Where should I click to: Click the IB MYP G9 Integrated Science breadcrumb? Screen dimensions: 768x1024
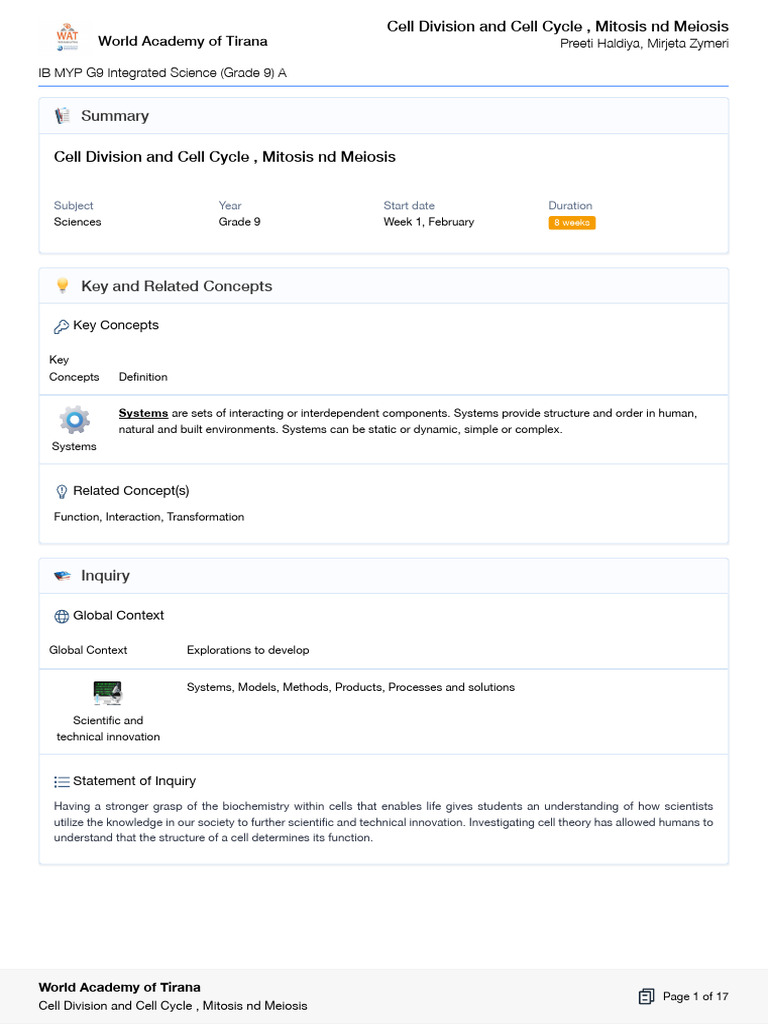pos(163,73)
